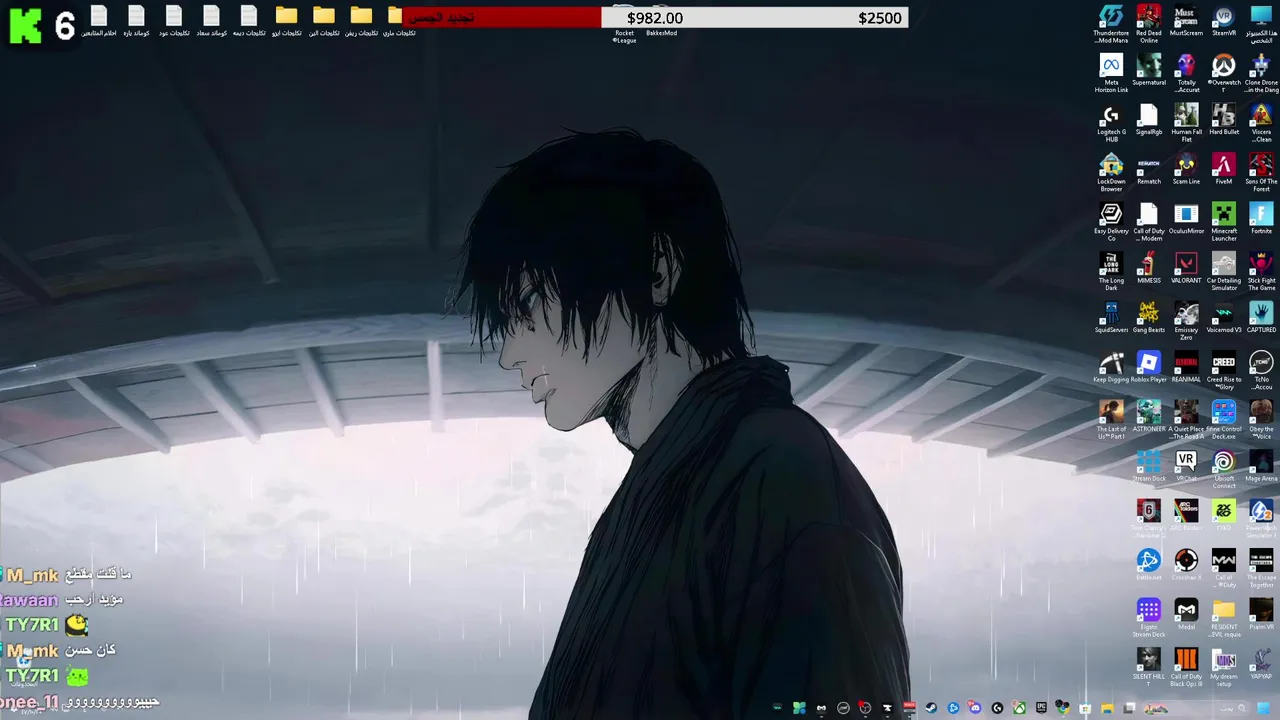Open the Fortnite desktop icon
Viewport: 1280px width, 720px height.
point(1261,219)
